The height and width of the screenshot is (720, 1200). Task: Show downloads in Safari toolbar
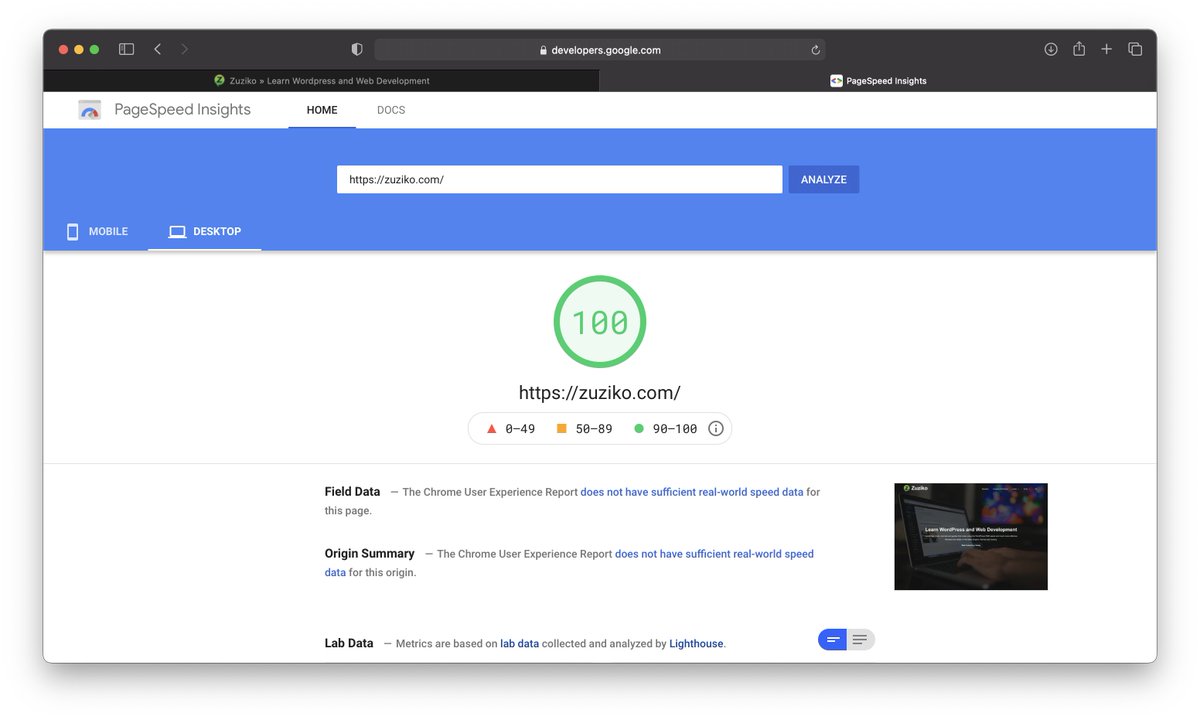click(x=1051, y=49)
